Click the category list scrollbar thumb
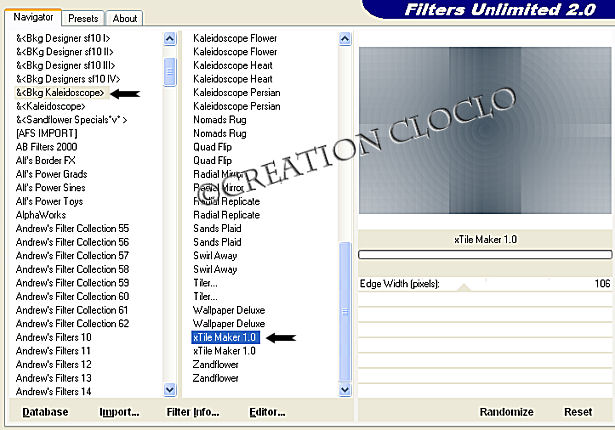 tap(169, 72)
